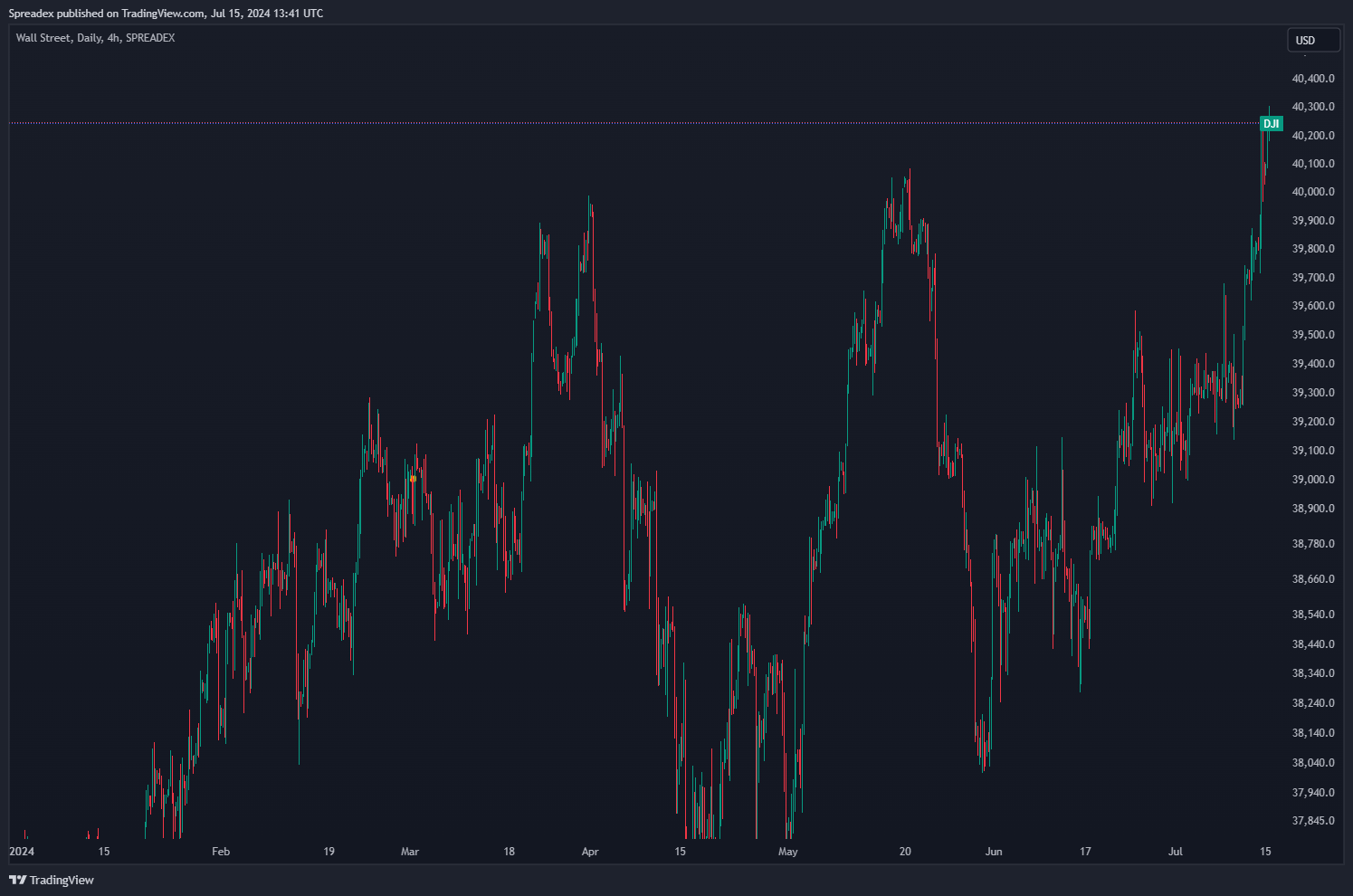Click the 17 date label on time axis
1353x896 pixels.
click(x=1085, y=852)
